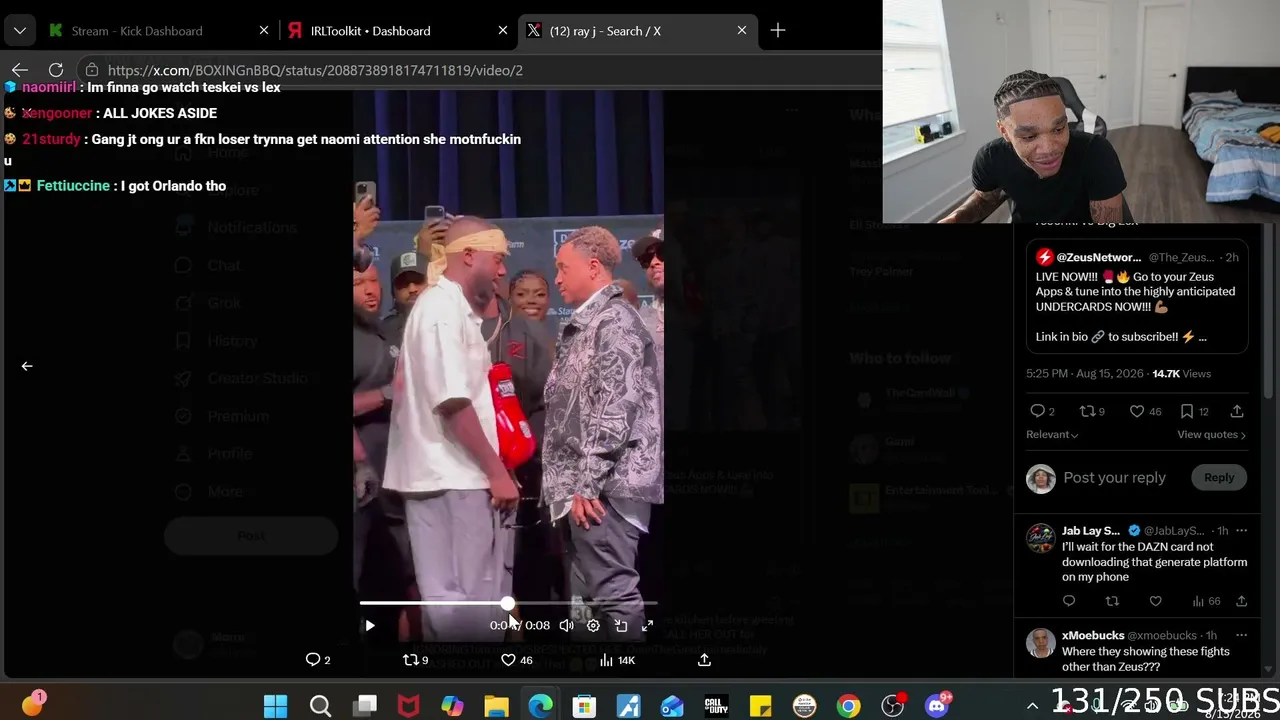Like Jab Lay's comment
Image resolution: width=1280 pixels, height=720 pixels.
[1155, 601]
